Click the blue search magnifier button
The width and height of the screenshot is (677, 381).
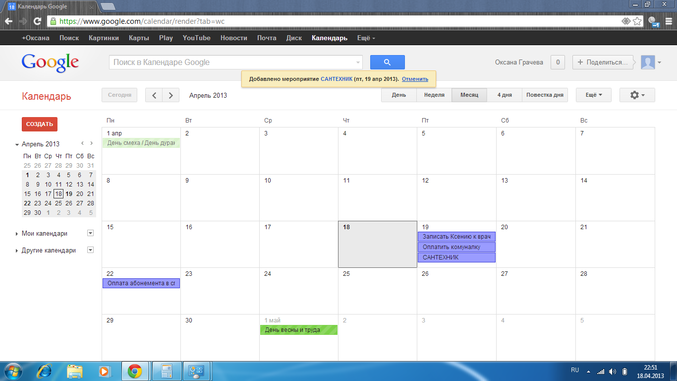(x=387, y=62)
